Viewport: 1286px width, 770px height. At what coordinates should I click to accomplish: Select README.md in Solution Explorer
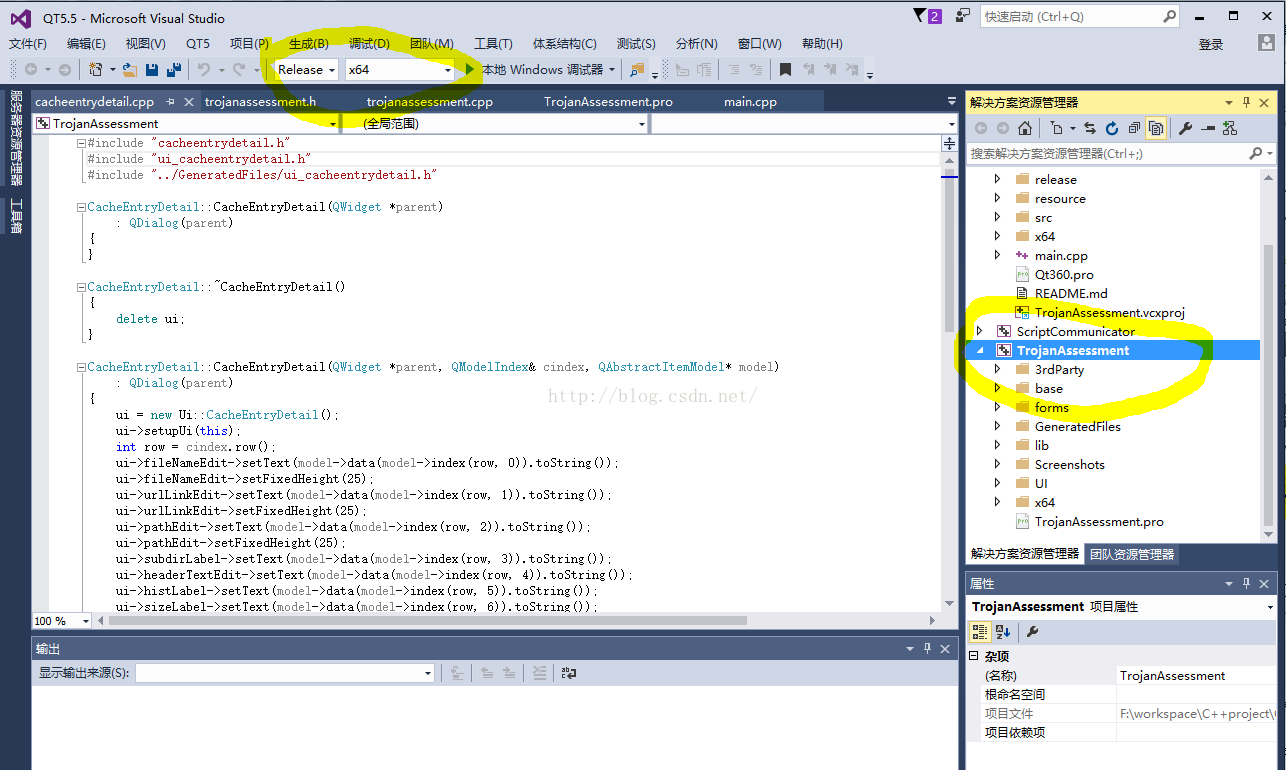1071,293
